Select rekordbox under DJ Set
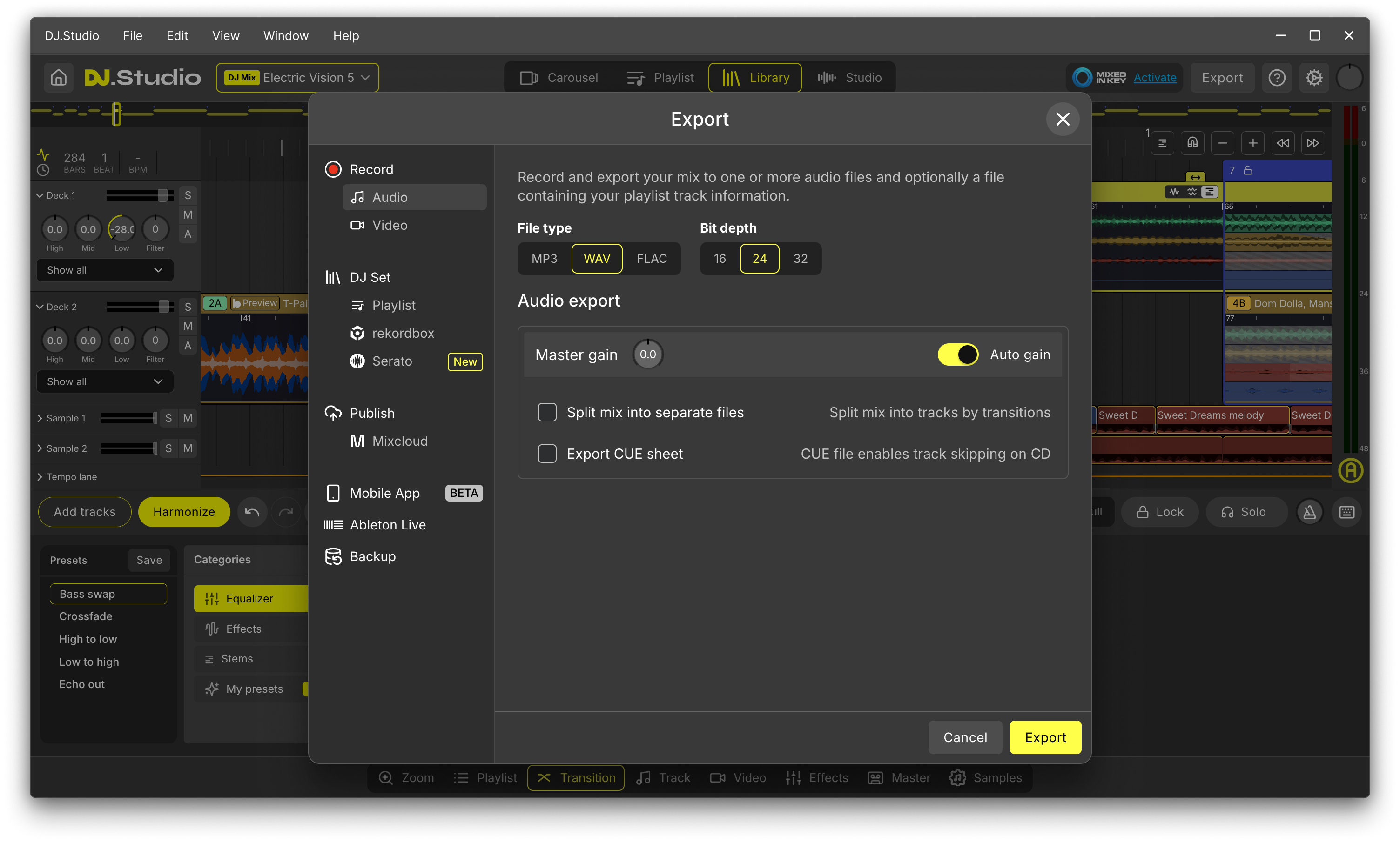The width and height of the screenshot is (1400, 843). point(403,333)
